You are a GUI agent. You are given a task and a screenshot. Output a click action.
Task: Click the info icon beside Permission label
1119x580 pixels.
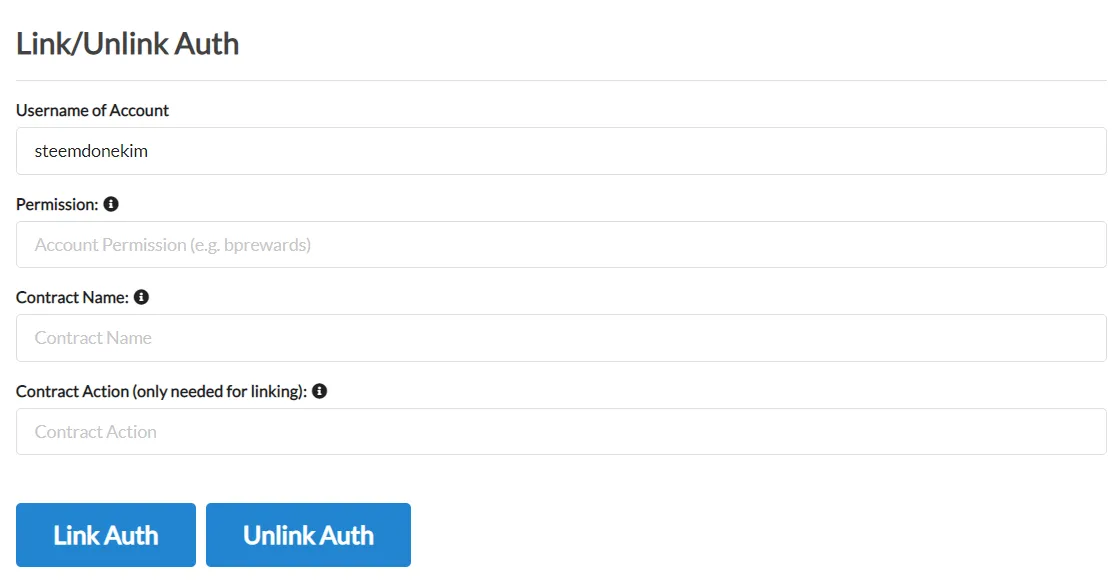pos(111,204)
